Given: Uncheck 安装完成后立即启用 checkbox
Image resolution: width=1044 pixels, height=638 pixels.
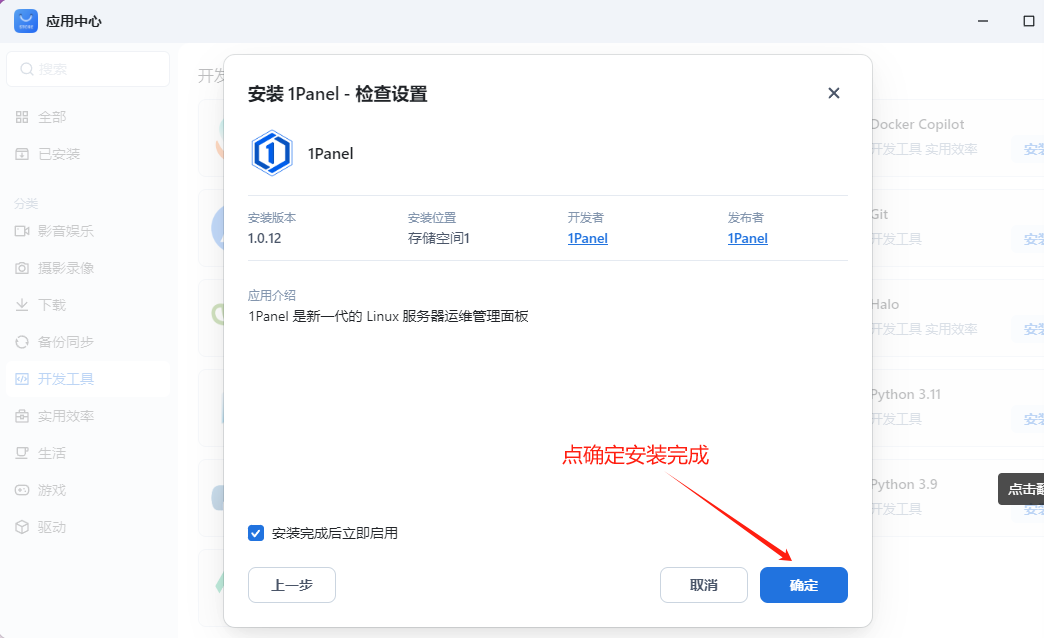Looking at the screenshot, I should [x=256, y=533].
